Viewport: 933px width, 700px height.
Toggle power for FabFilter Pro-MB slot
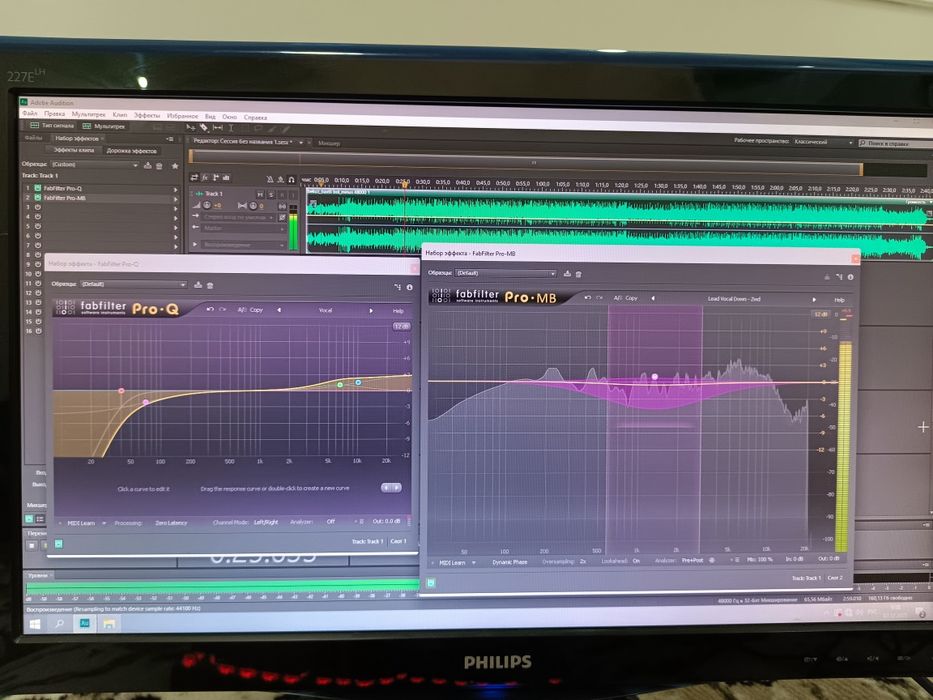(x=37, y=198)
